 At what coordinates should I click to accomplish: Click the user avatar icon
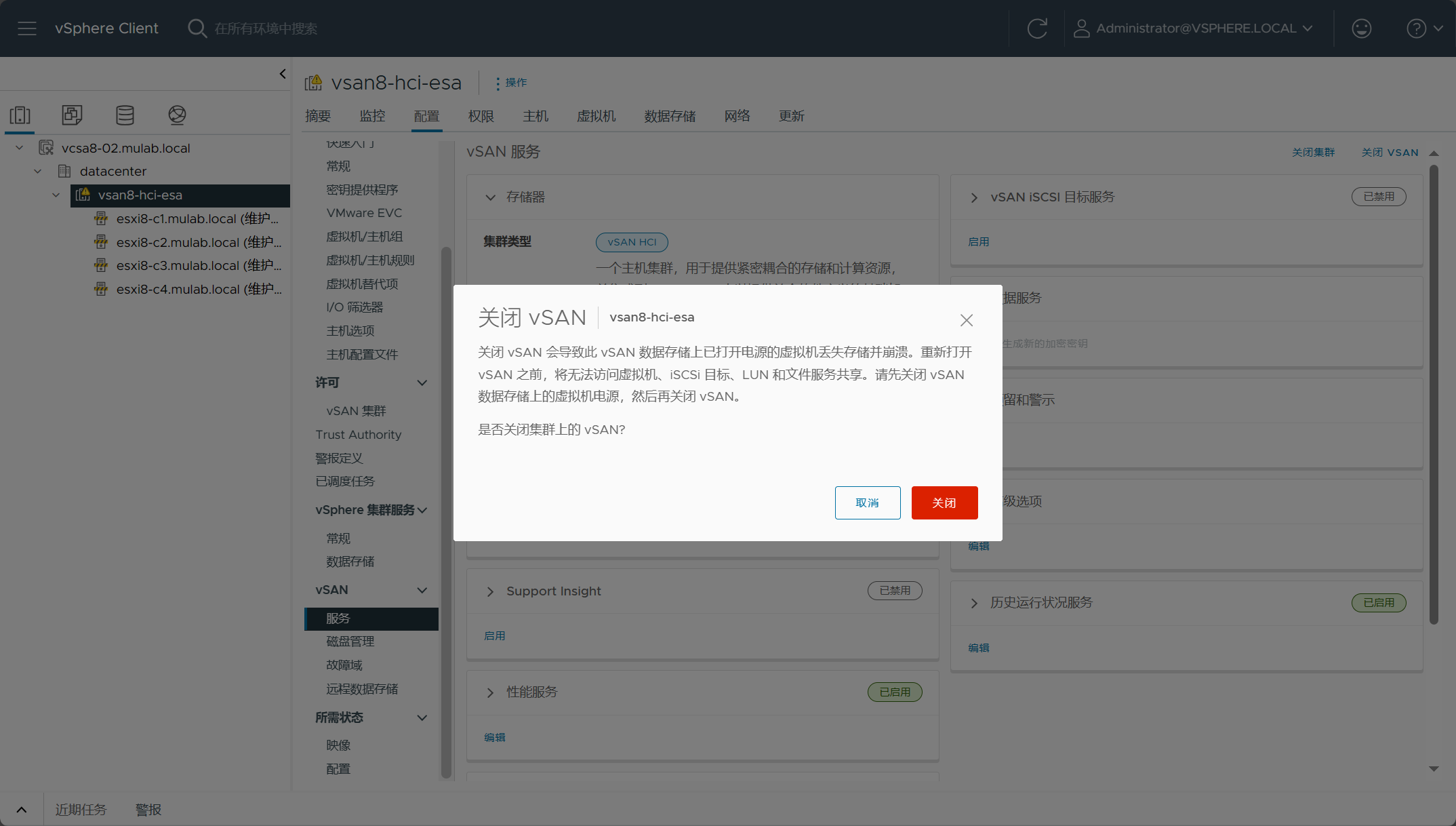pyautogui.click(x=1081, y=28)
